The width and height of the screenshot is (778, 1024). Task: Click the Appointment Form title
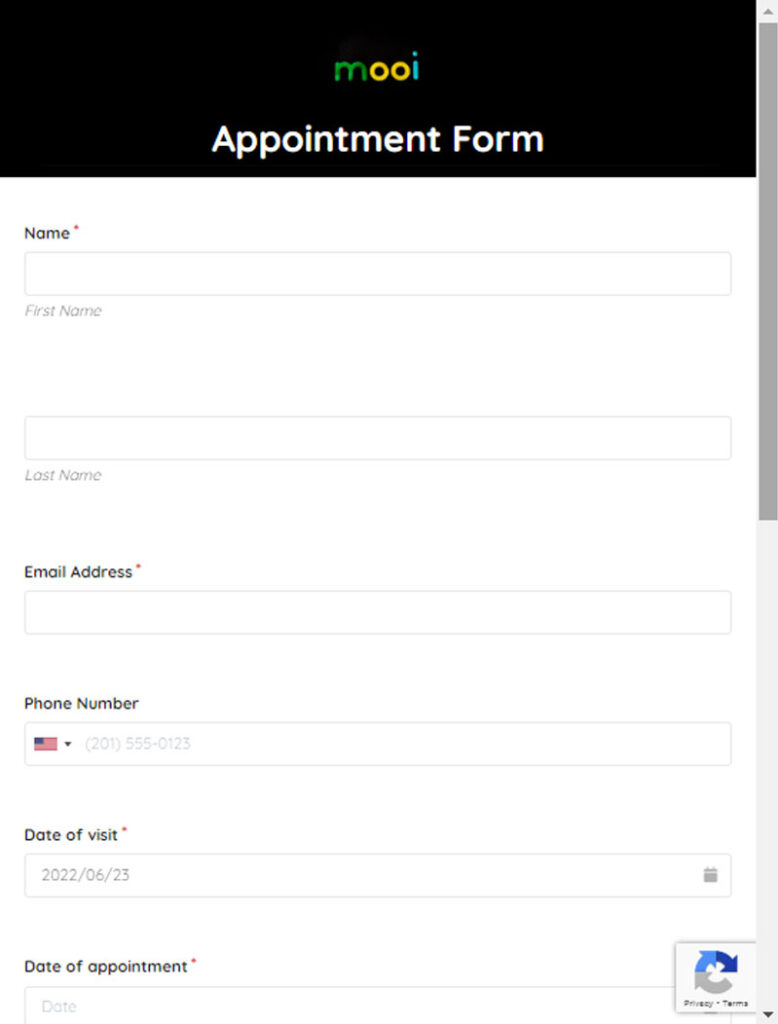click(x=377, y=139)
